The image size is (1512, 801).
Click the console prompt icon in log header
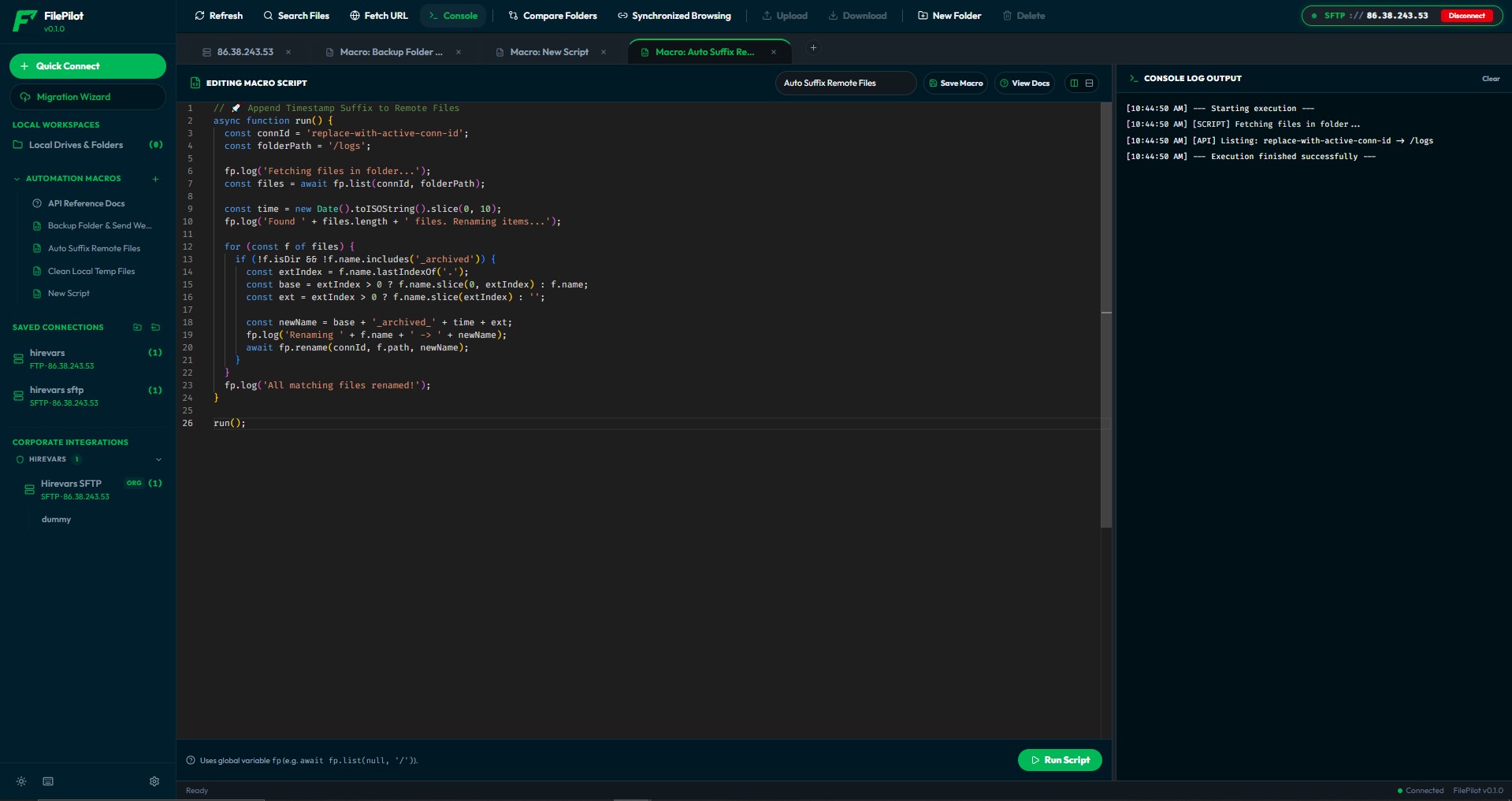pyautogui.click(x=1134, y=79)
